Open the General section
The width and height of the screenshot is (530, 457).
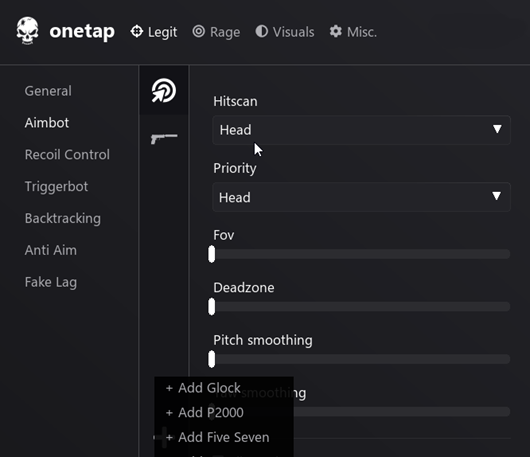[x=48, y=91]
